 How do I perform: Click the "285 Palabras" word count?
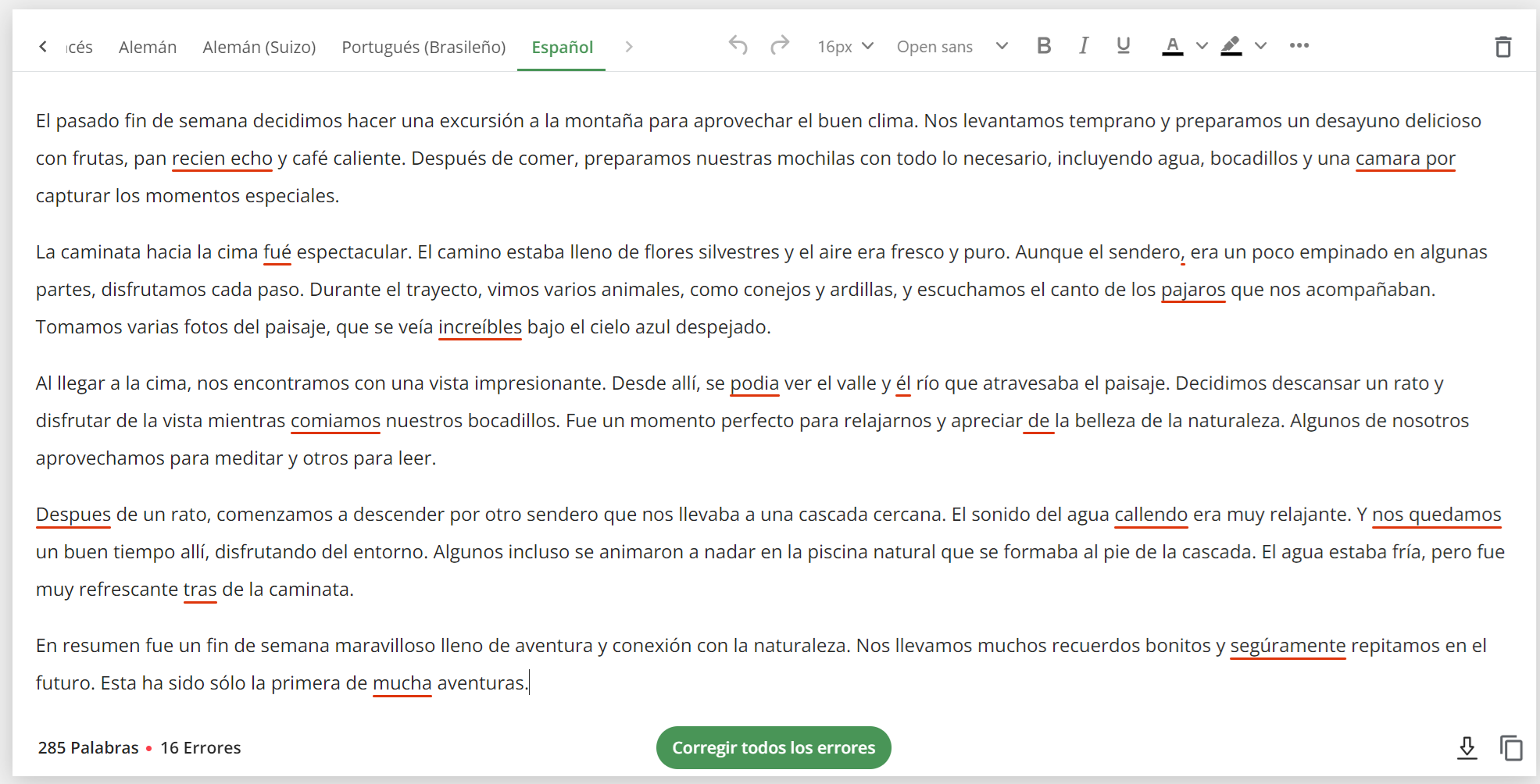88,748
